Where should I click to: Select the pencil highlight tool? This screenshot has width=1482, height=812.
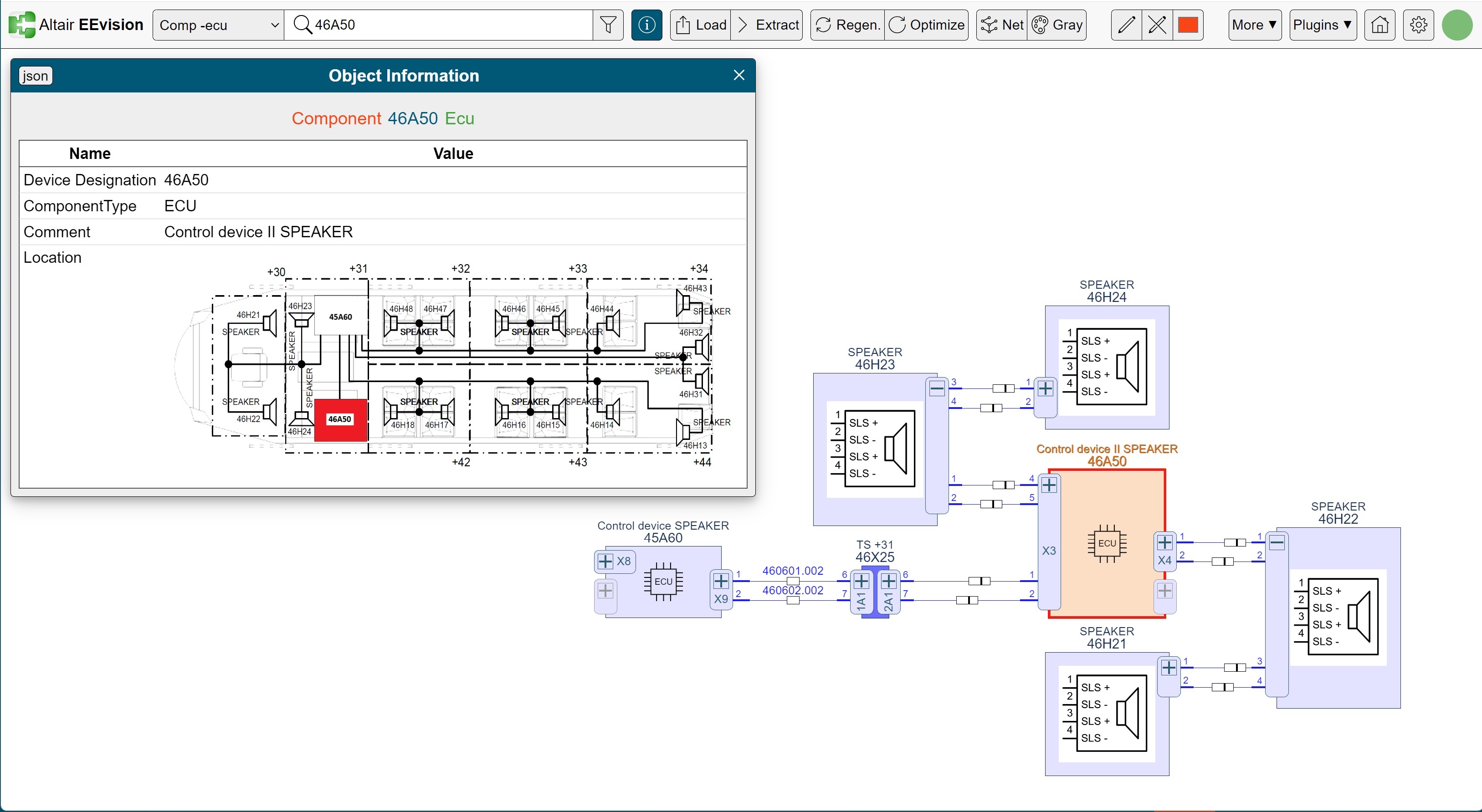click(x=1126, y=25)
